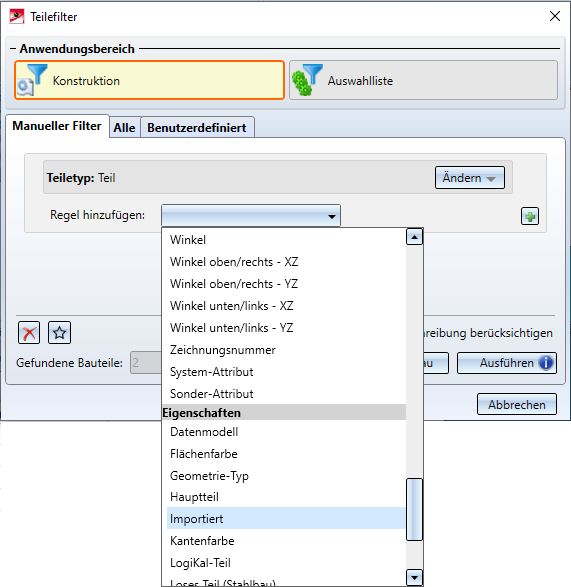Select Flächenfarbe under Eigenschaften
This screenshot has height=587, width=571.
(286, 454)
